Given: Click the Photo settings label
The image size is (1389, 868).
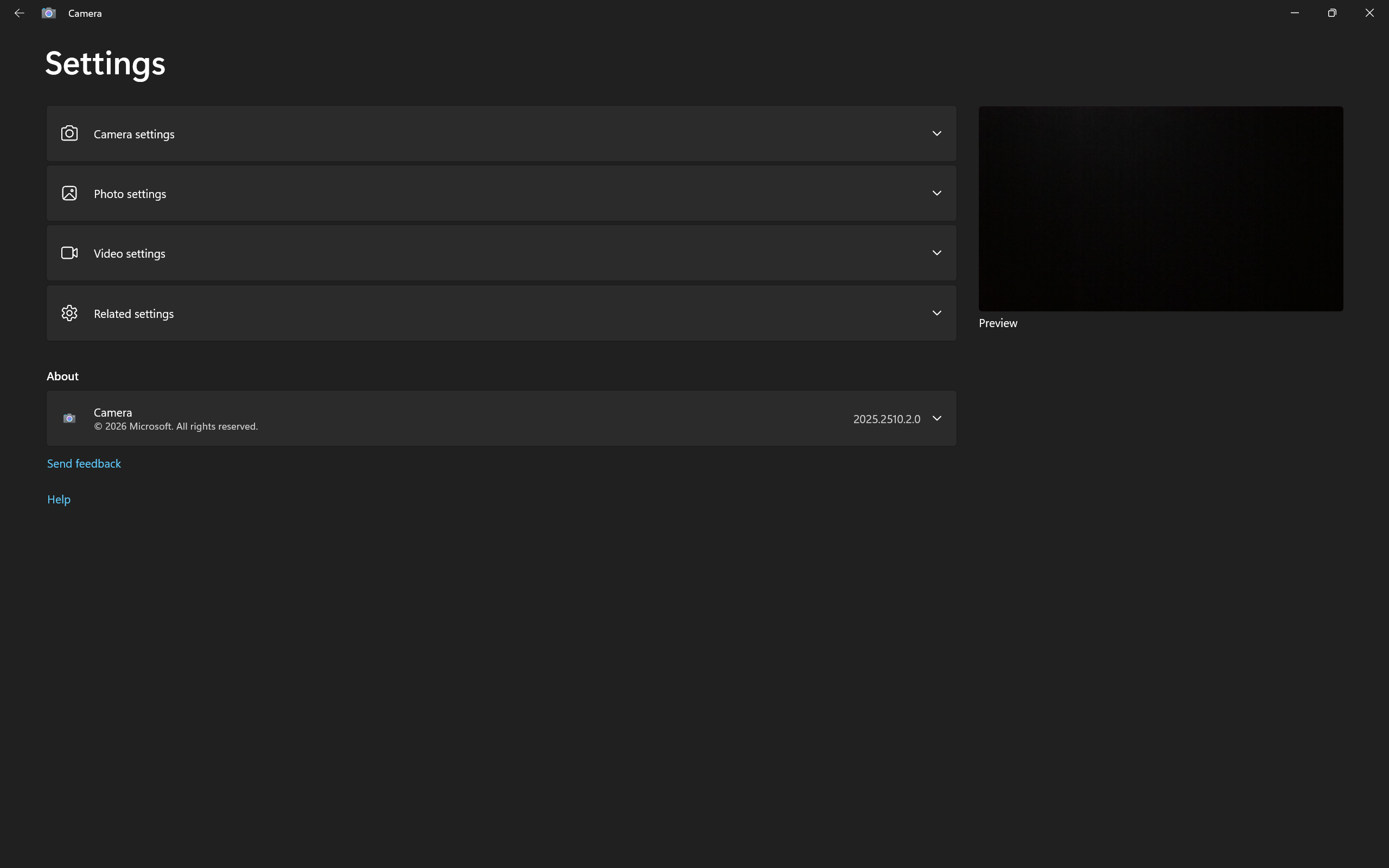Looking at the screenshot, I should (130, 194).
